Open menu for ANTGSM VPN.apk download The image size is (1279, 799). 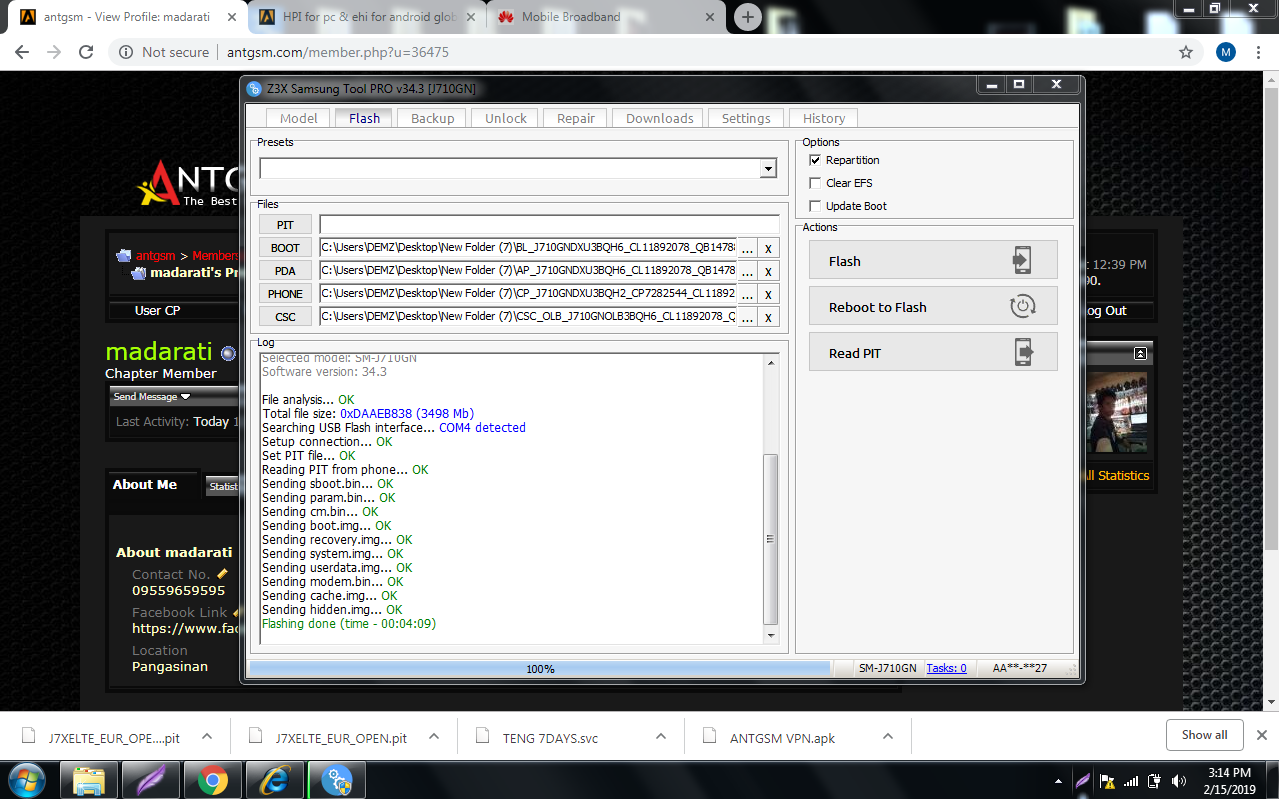click(x=888, y=736)
